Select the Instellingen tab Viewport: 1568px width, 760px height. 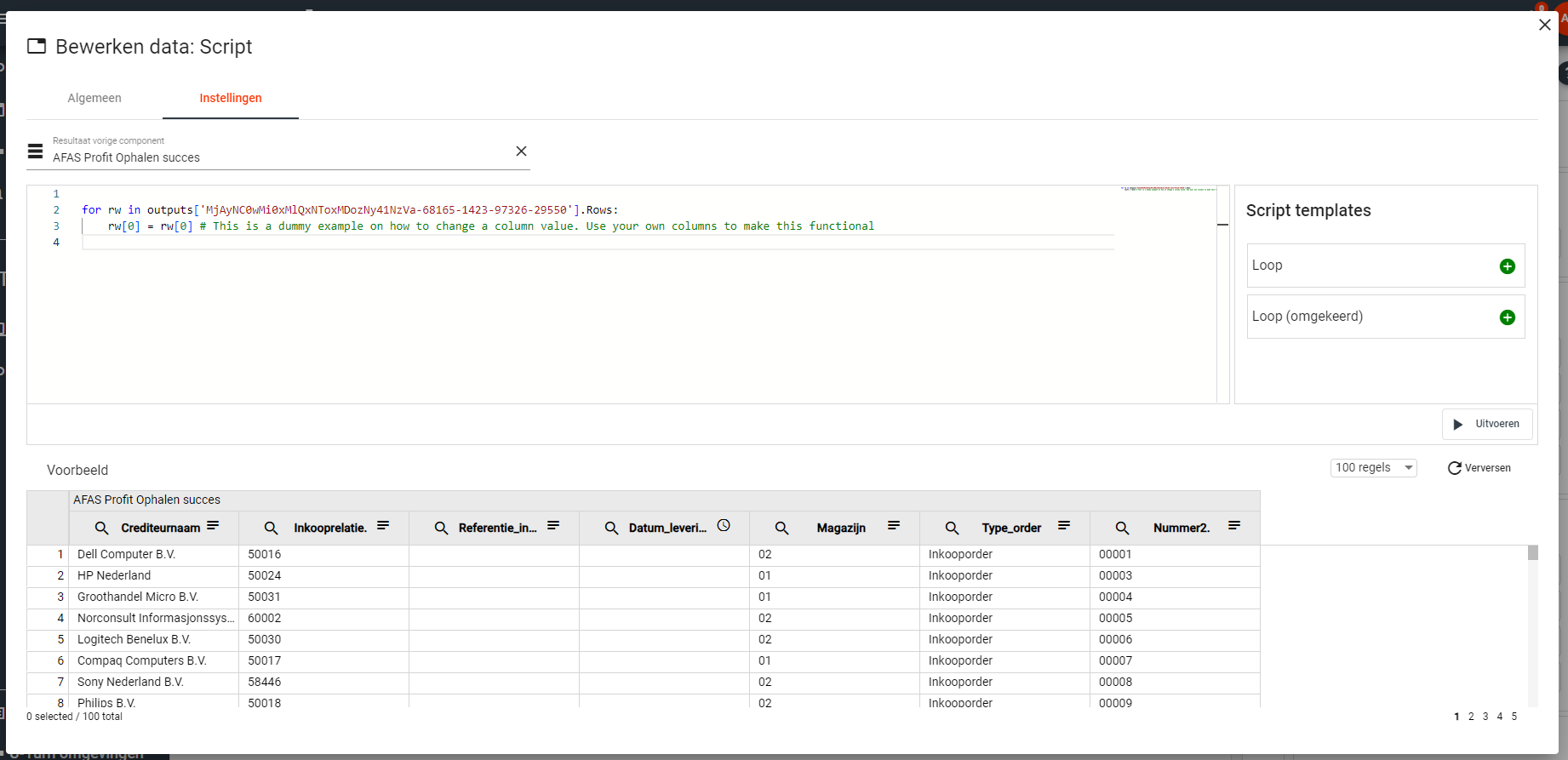230,98
